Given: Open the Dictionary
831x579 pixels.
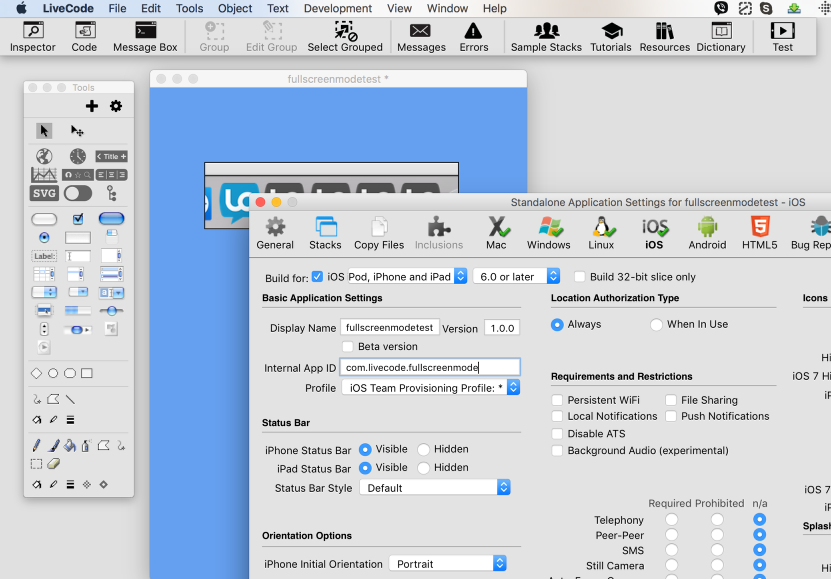Looking at the screenshot, I should tap(721, 37).
